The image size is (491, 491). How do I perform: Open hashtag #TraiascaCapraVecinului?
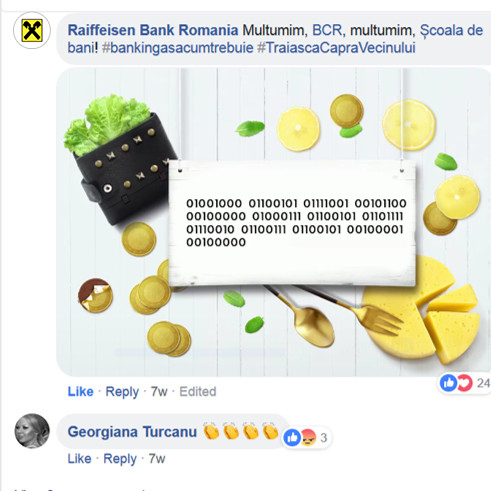pos(336,48)
